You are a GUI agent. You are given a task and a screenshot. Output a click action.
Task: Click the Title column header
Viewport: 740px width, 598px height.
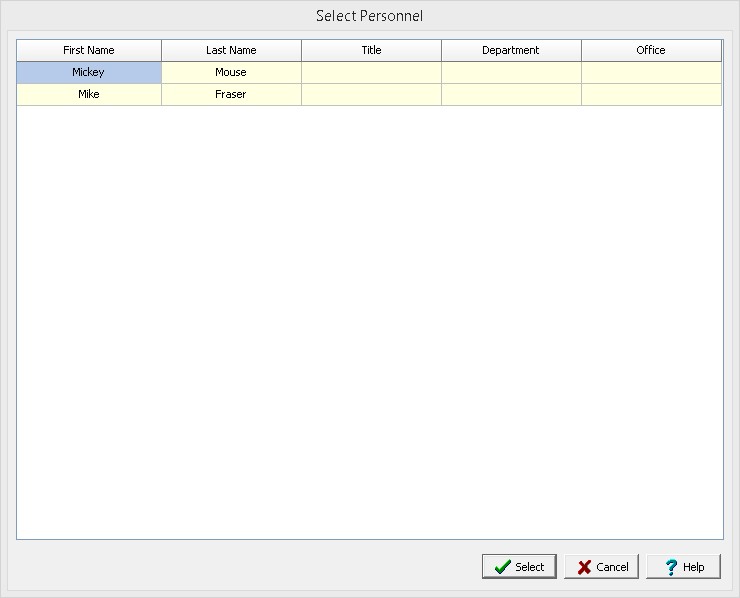pos(371,50)
